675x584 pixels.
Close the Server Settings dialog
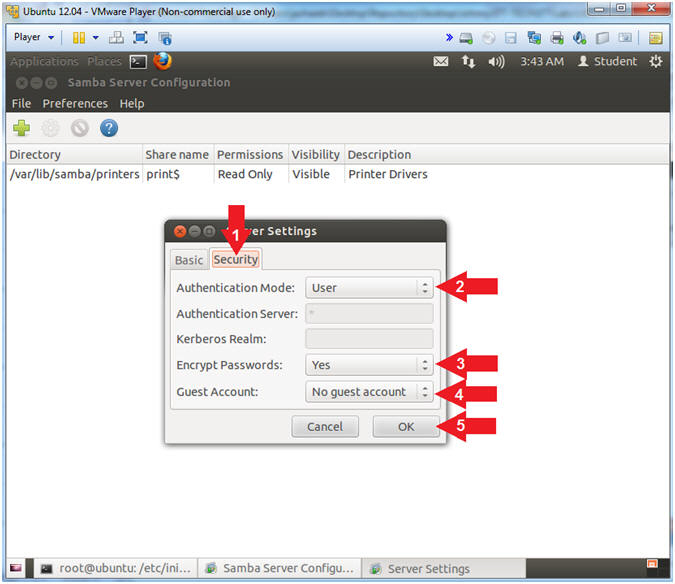(180, 232)
